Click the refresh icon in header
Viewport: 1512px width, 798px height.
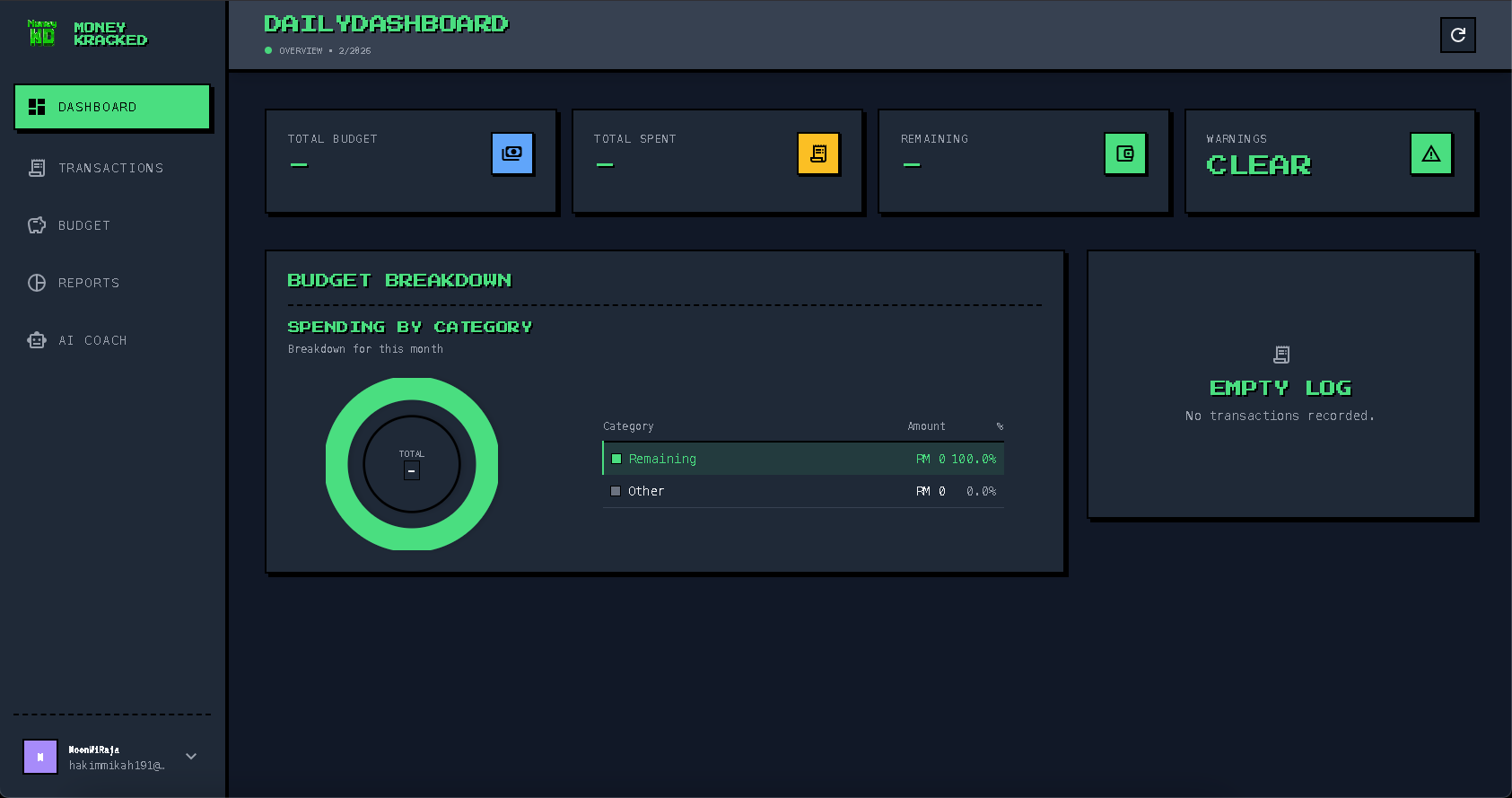[x=1457, y=35]
